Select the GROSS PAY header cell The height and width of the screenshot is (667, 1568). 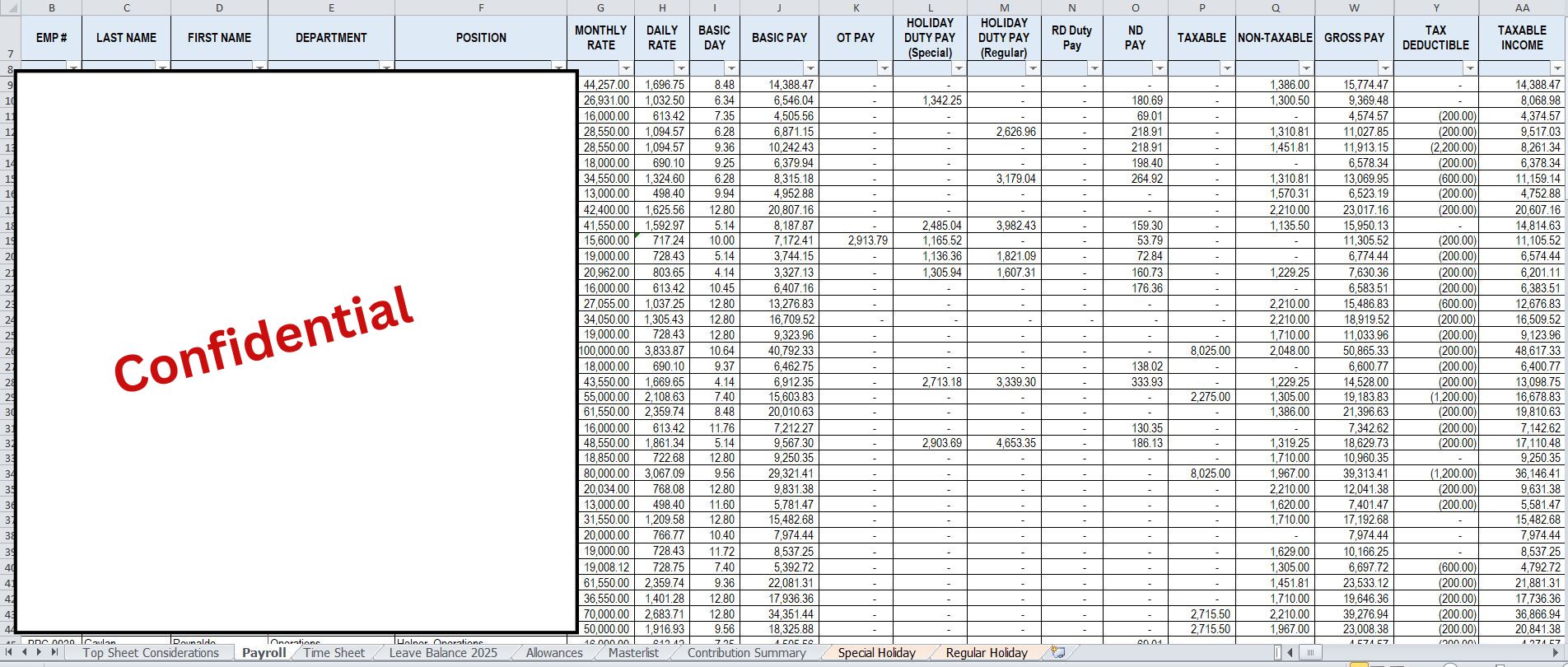1354,38
